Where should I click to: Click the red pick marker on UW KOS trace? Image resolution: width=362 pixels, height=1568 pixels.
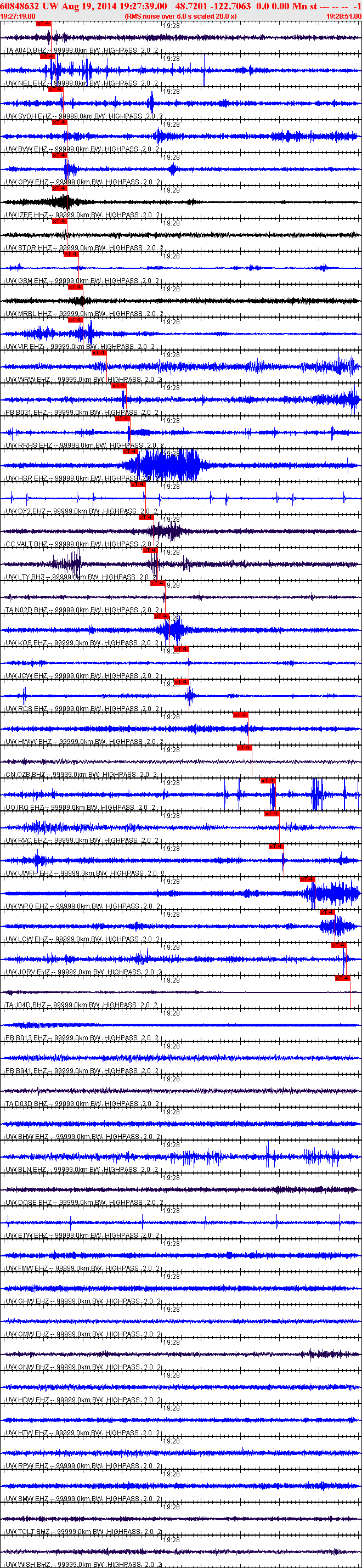[x=162, y=616]
